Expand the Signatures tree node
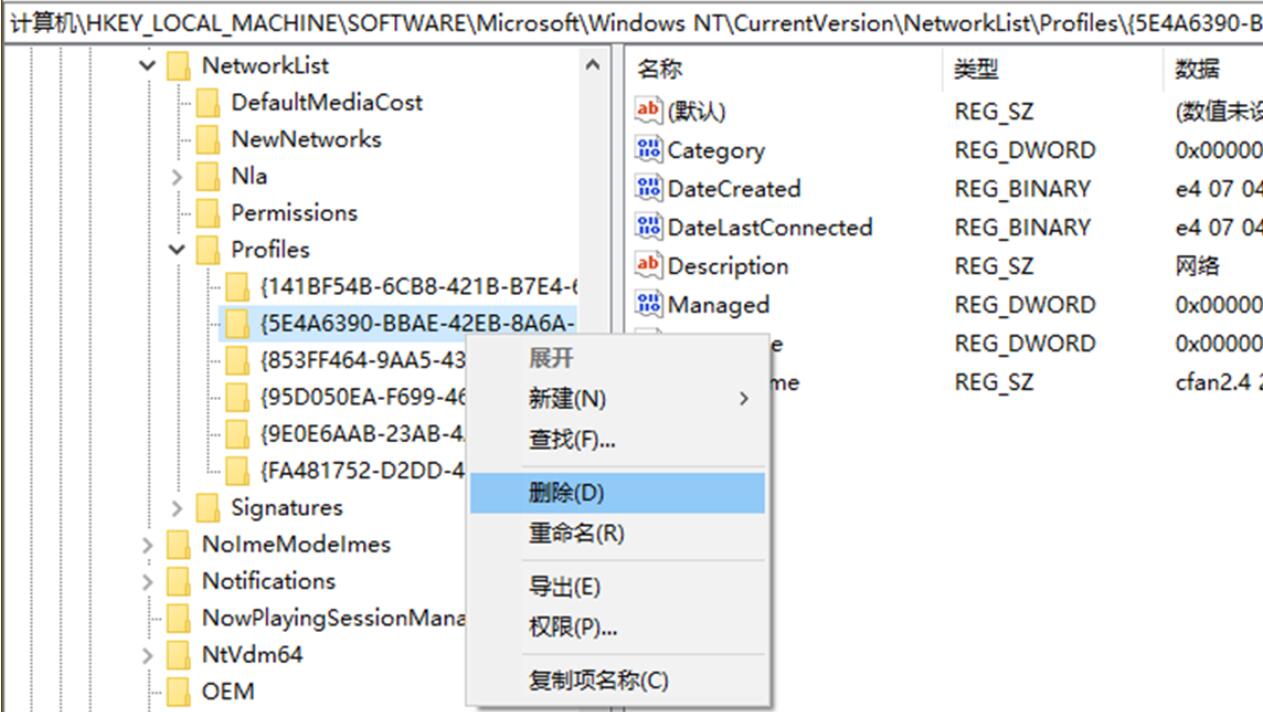The image size is (1263, 712). click(x=178, y=508)
